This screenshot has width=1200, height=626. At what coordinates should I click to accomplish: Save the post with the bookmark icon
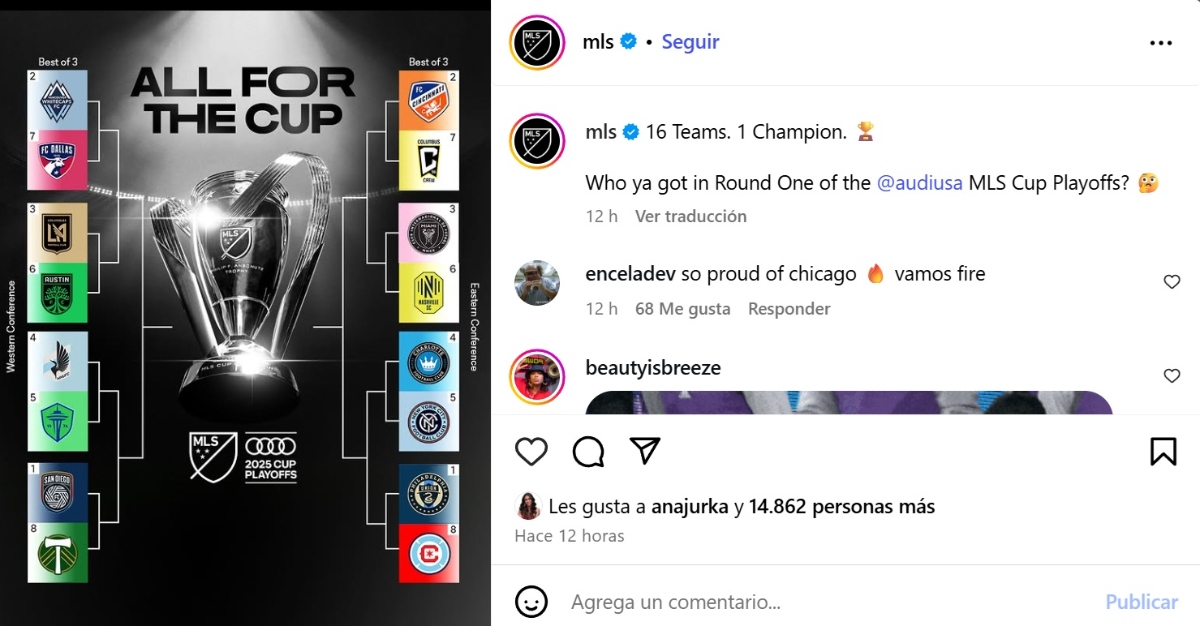click(x=1163, y=452)
